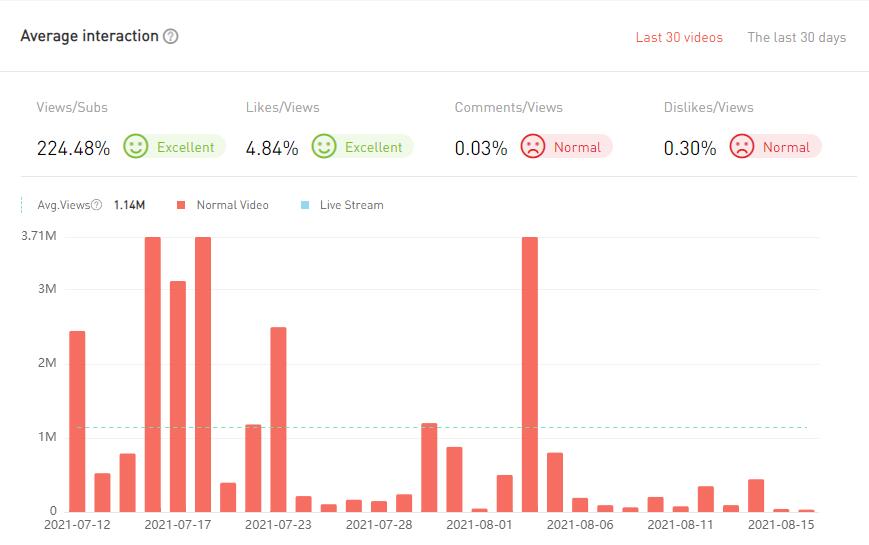Click the green smiley beside Views/Subs
Viewport: 869px width, 545px height.
click(x=136, y=147)
